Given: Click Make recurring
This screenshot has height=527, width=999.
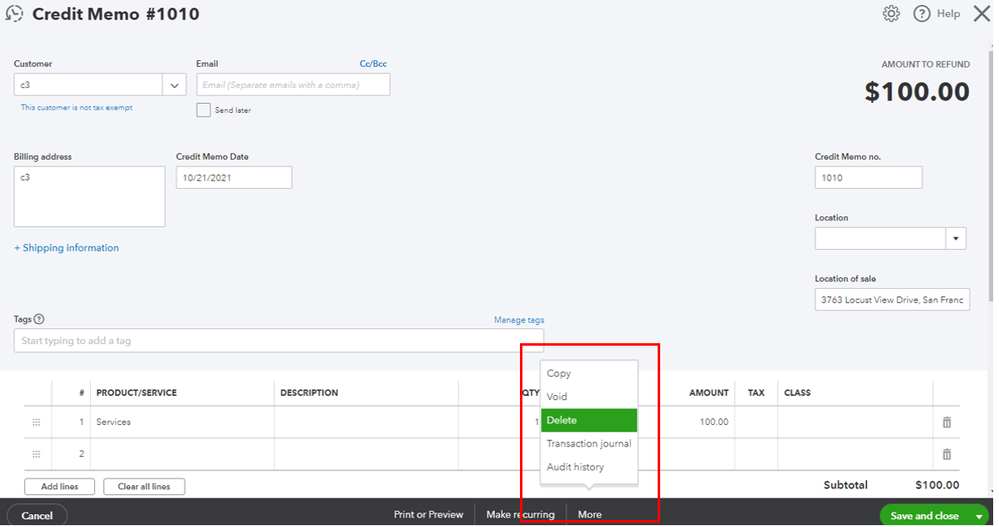Looking at the screenshot, I should pyautogui.click(x=520, y=514).
